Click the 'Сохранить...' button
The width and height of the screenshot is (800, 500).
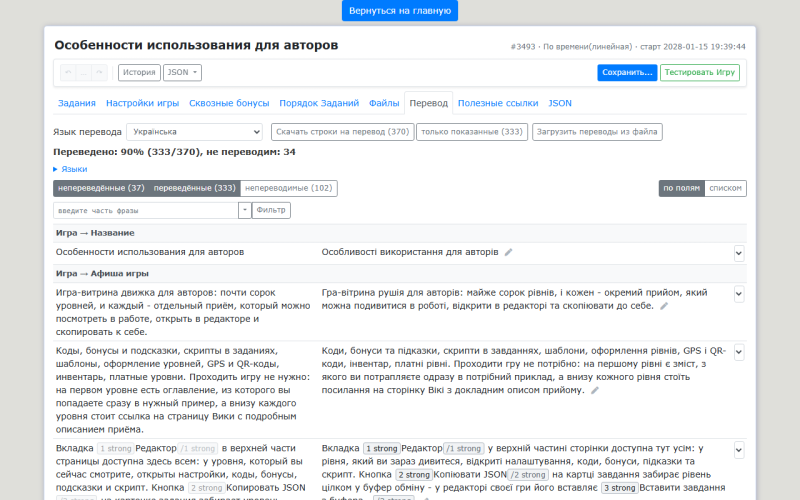pyautogui.click(x=627, y=72)
